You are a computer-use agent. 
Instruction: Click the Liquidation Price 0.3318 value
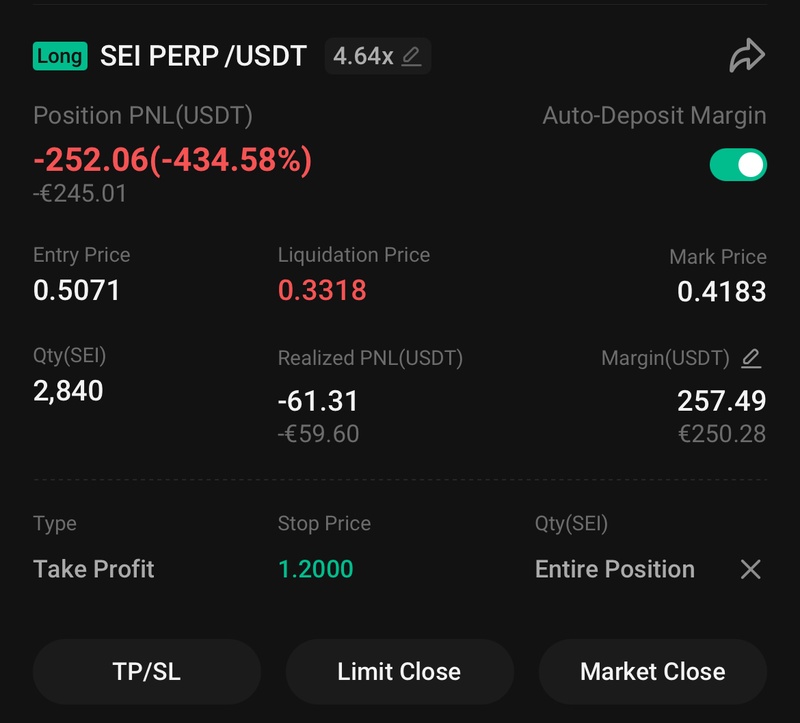point(322,291)
